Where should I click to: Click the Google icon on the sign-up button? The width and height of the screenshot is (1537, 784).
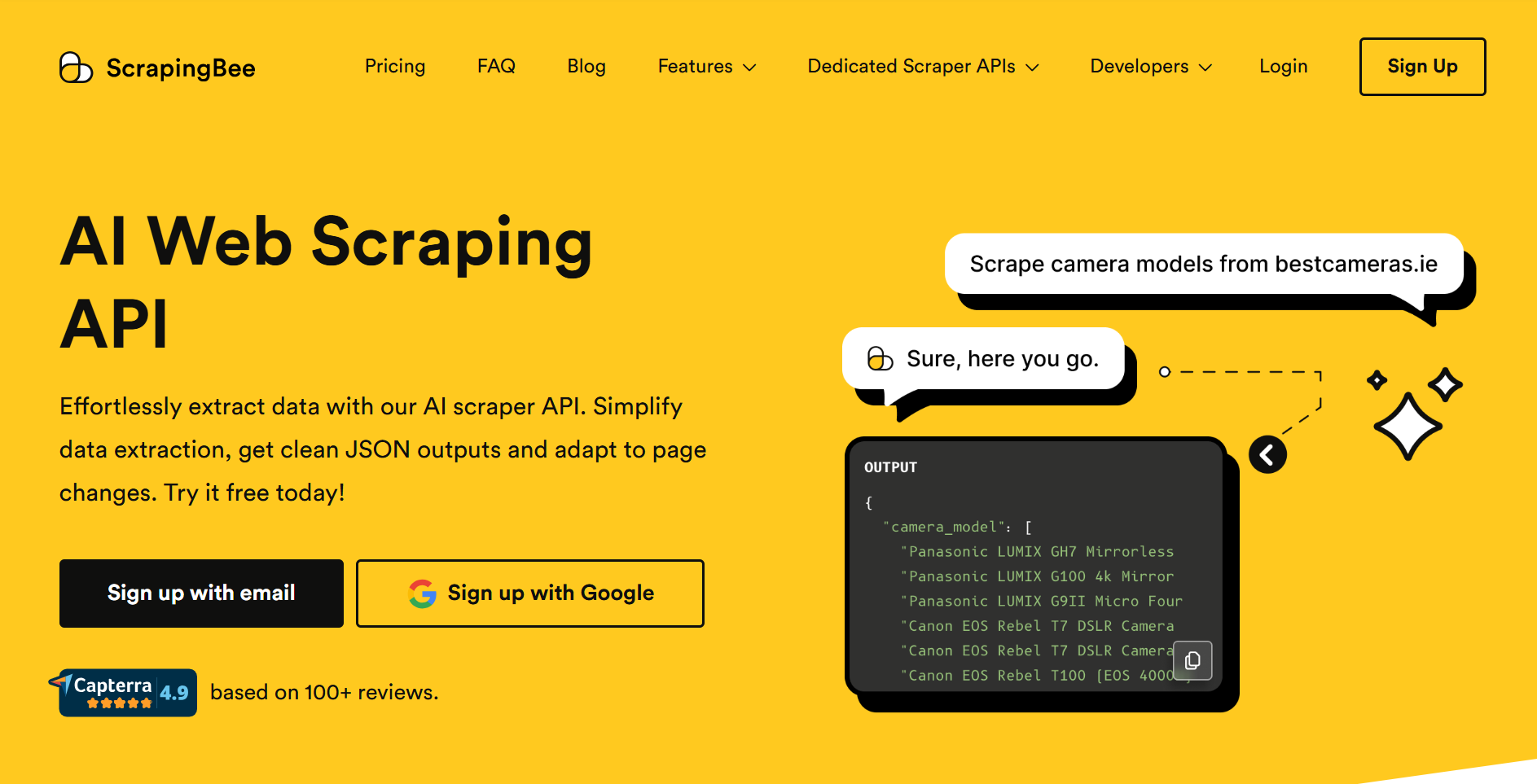coord(421,593)
